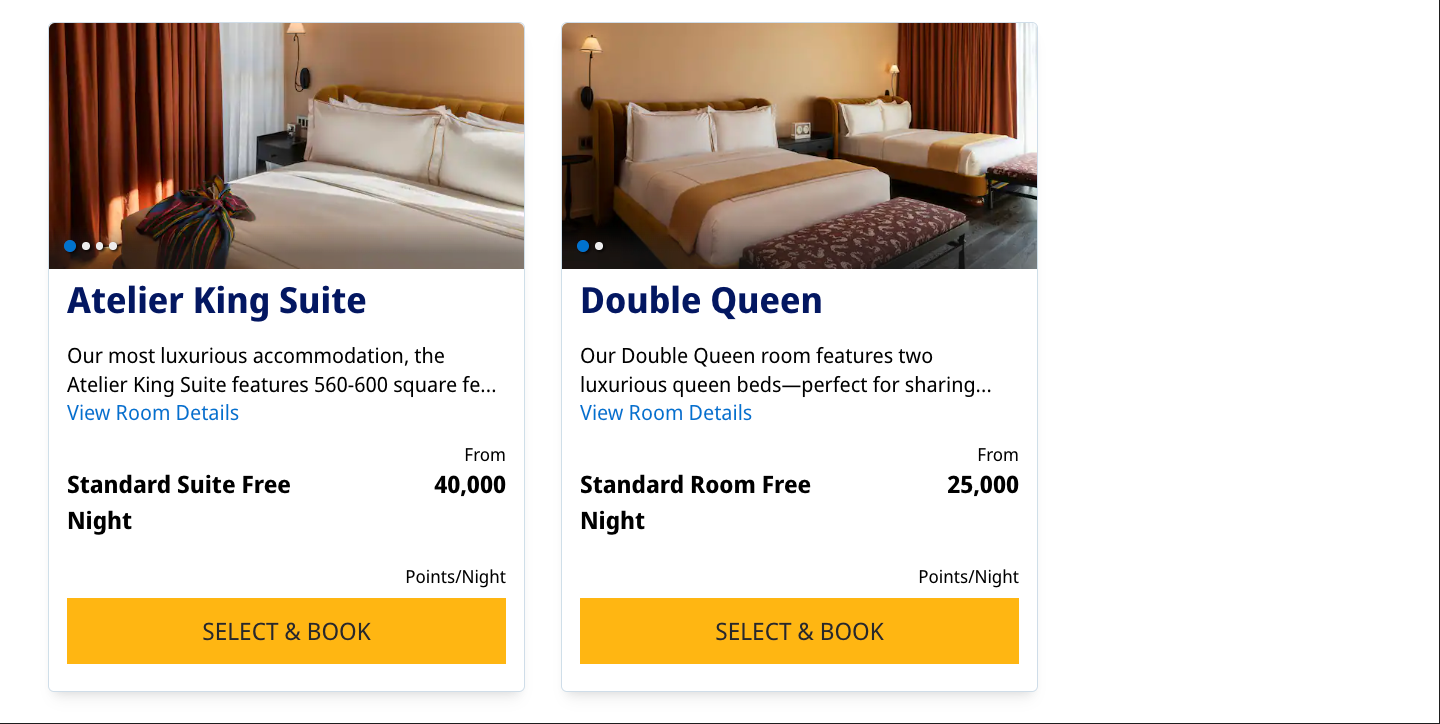Click the 40,000 points price
The width and height of the screenshot is (1440, 724).
point(470,485)
